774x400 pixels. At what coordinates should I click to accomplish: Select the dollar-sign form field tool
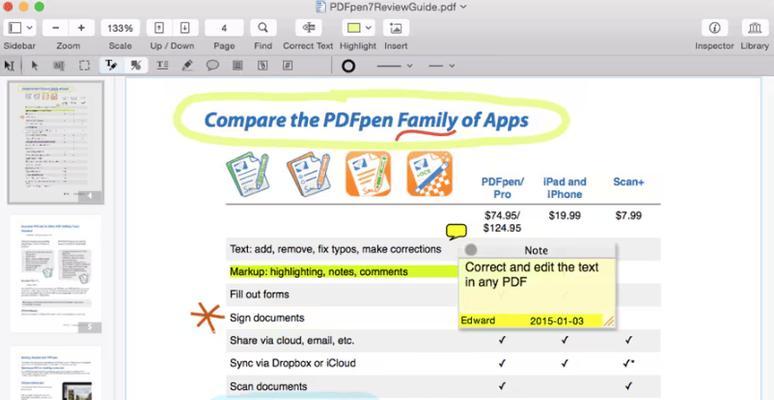(x=263, y=65)
